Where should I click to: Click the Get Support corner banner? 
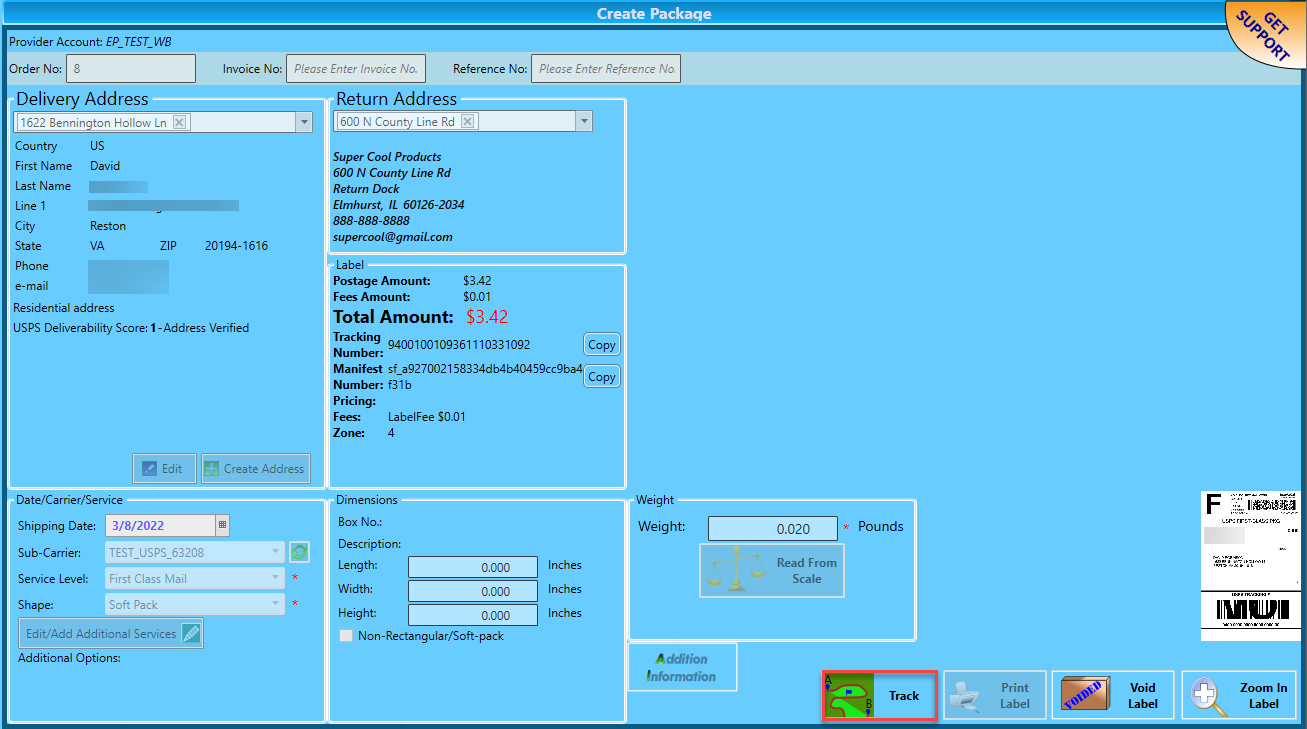pyautogui.click(x=1265, y=35)
